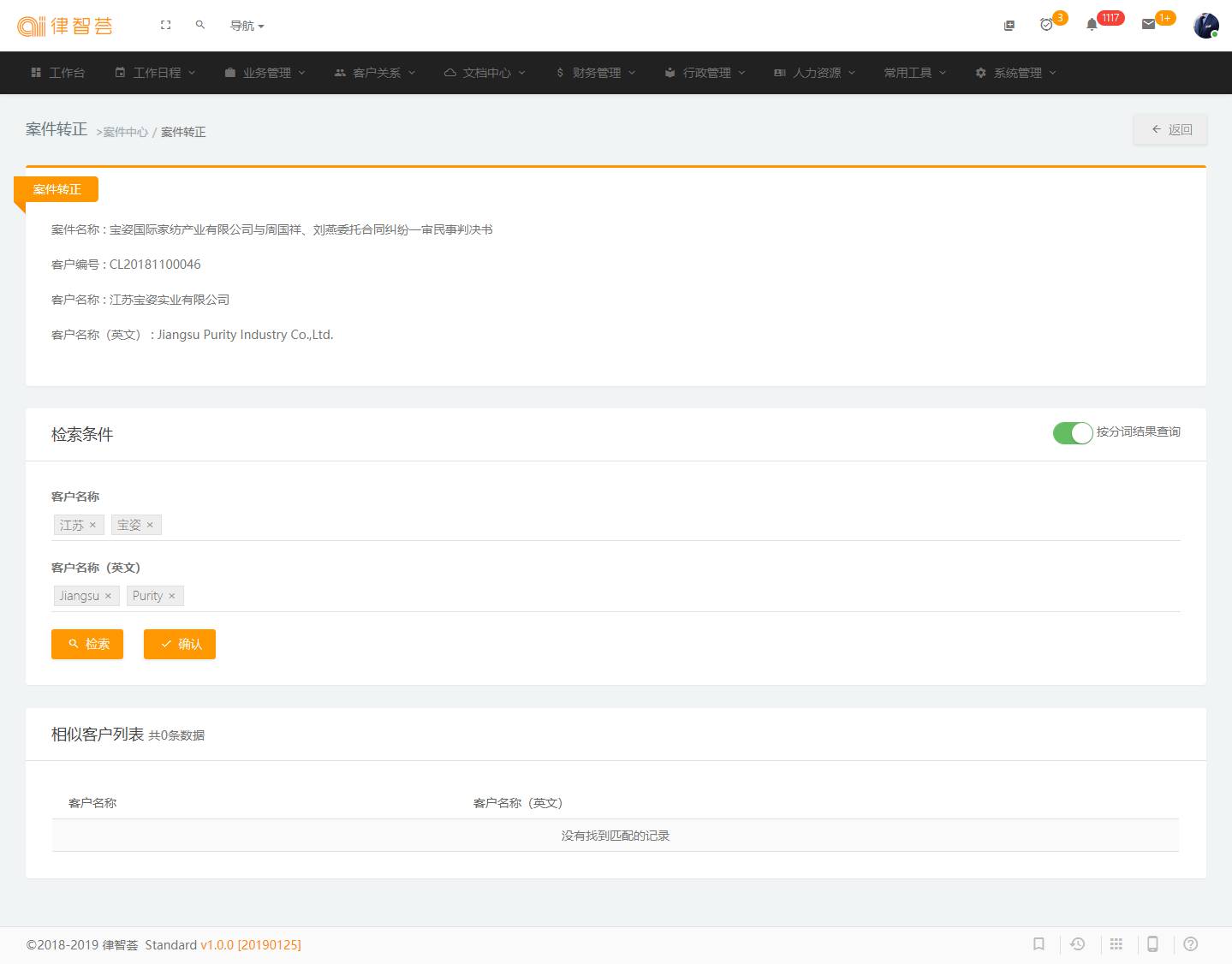Click the bookmark icon in footer
The image size is (1232, 964).
pos(1039,944)
